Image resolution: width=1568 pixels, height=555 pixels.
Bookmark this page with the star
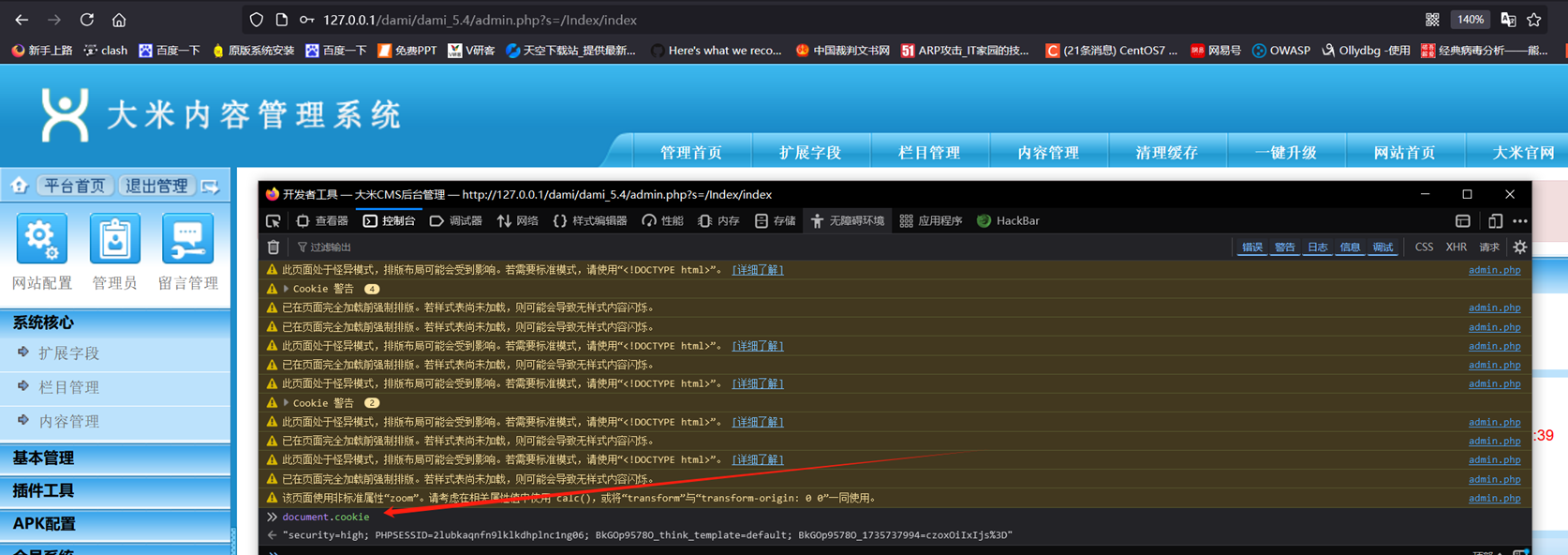click(1534, 20)
